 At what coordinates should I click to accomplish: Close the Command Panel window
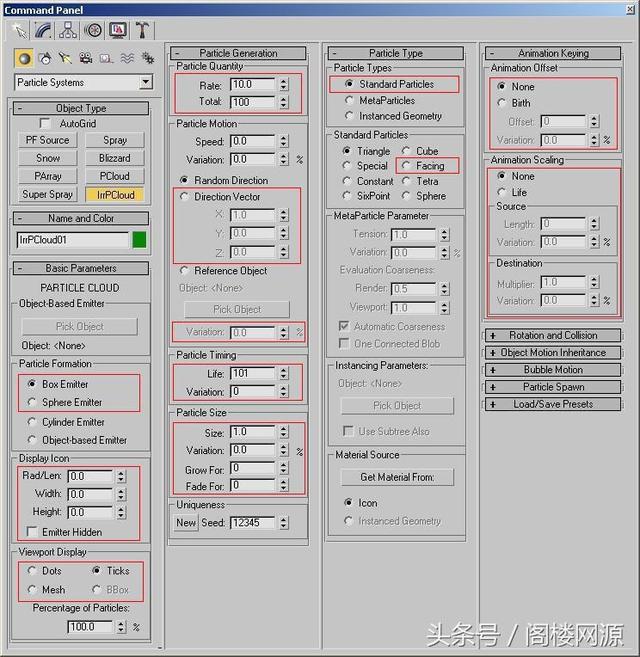(x=630, y=9)
